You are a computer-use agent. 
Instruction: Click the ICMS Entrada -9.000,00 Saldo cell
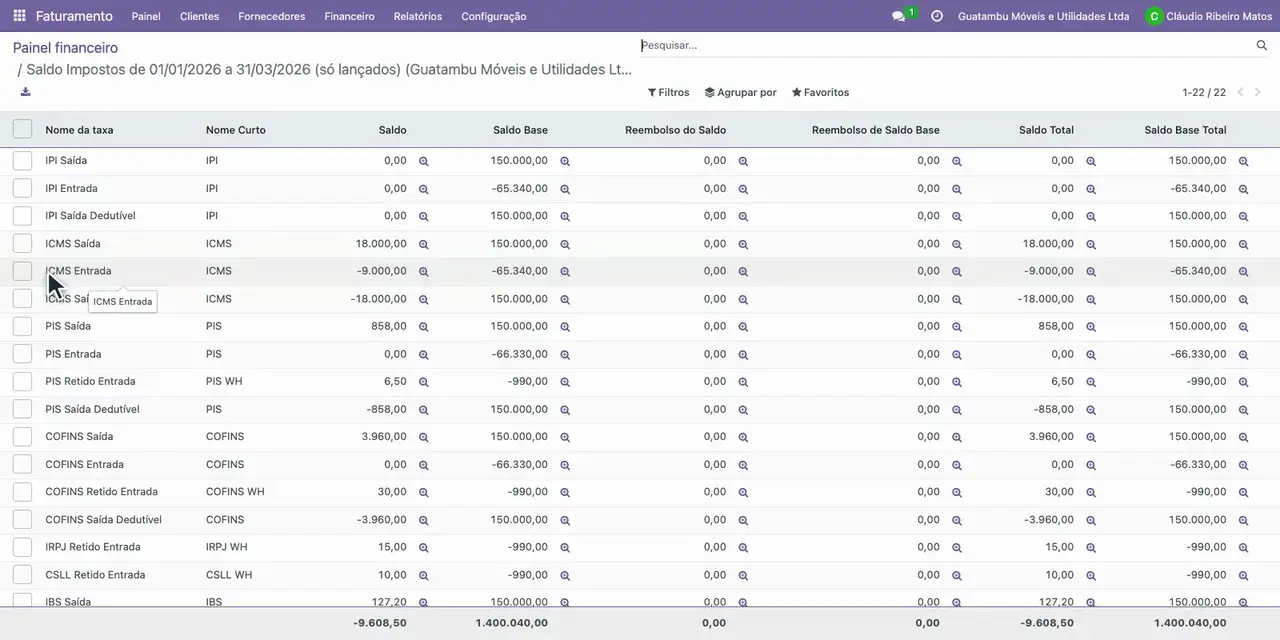click(381, 271)
